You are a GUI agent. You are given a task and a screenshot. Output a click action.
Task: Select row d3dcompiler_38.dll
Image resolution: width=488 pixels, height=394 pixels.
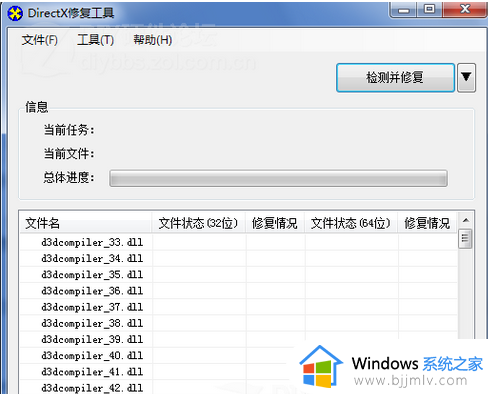239,323
